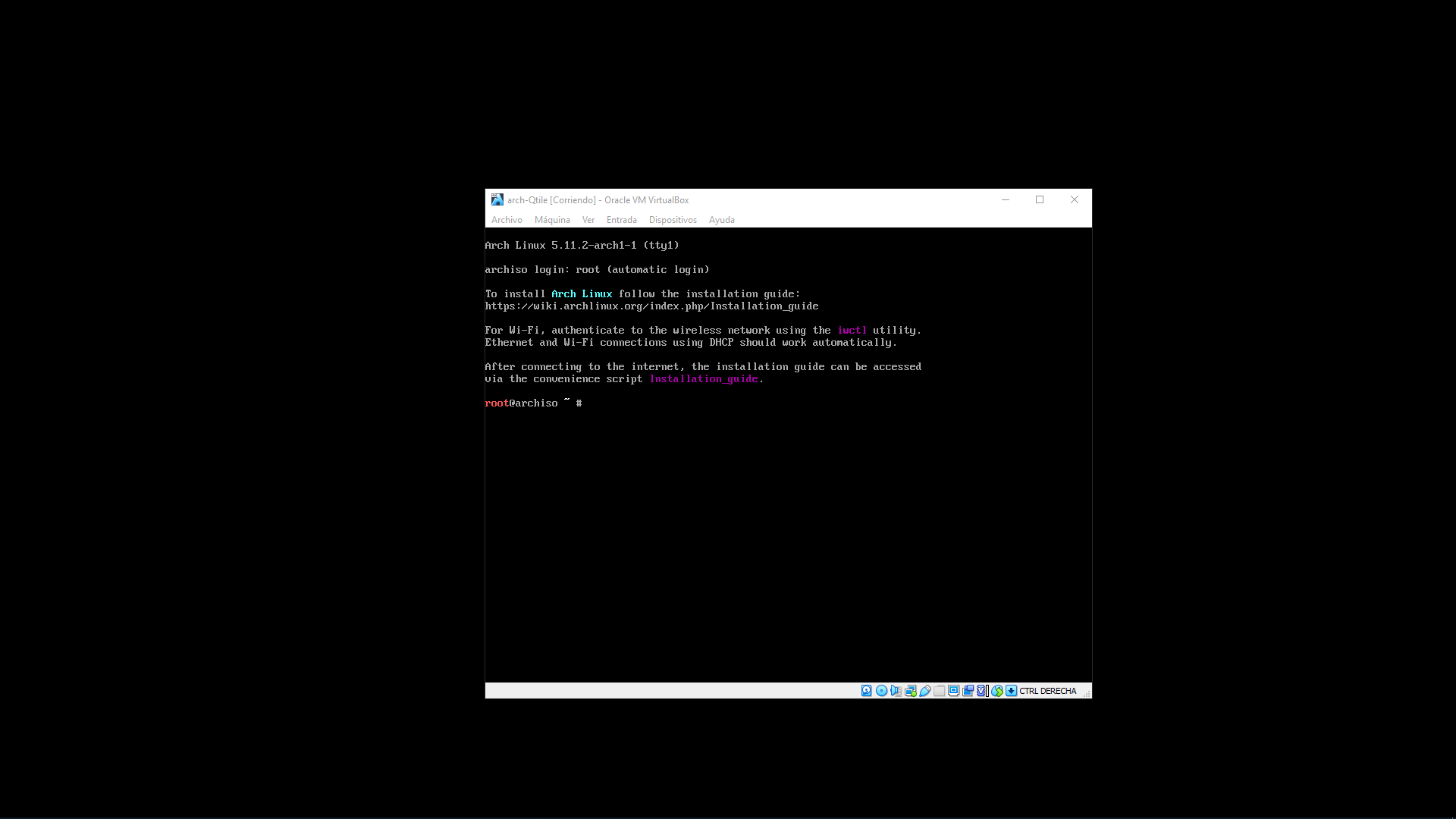
Task: Open the Entrada menu
Action: tap(621, 220)
